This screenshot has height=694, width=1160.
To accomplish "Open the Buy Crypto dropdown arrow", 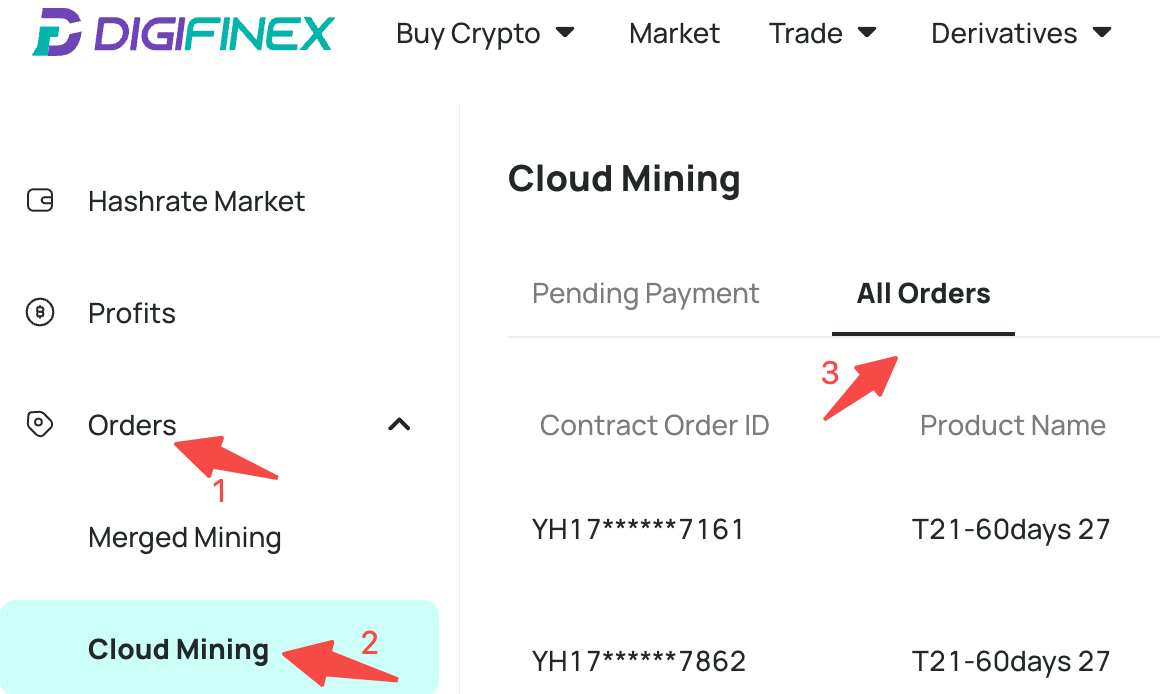I will click(x=565, y=32).
